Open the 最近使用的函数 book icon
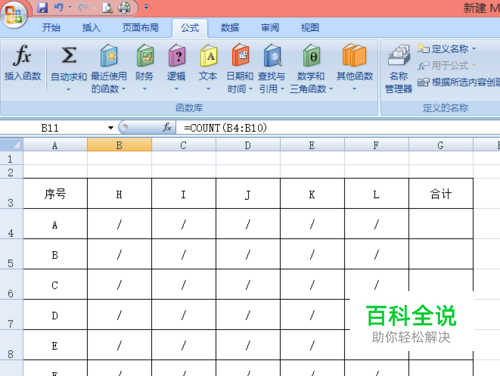This screenshot has width=500, height=376. click(x=109, y=55)
